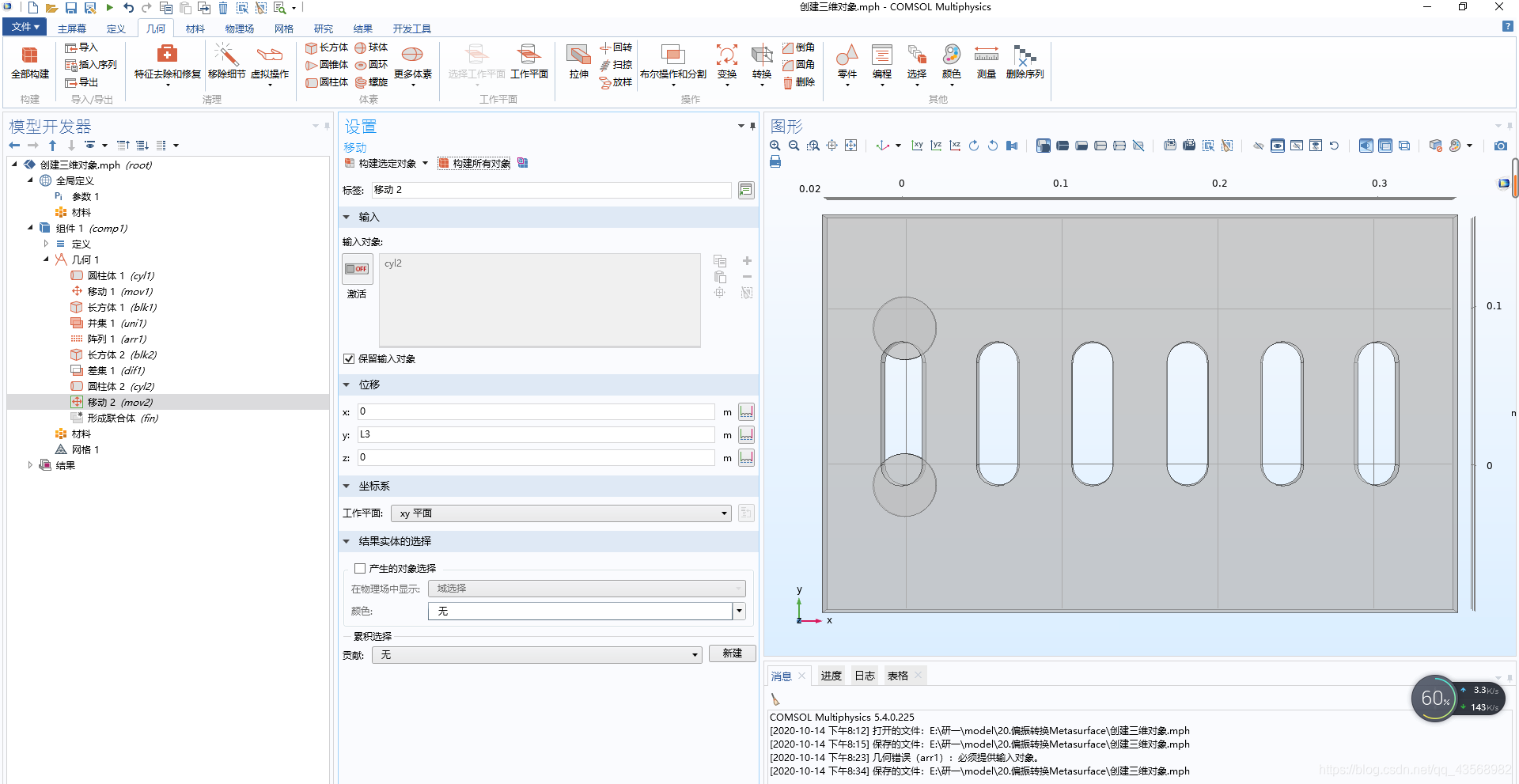
Task: Collapse the Geometry 1 (几何 1) tree node
Action: pyautogui.click(x=46, y=259)
